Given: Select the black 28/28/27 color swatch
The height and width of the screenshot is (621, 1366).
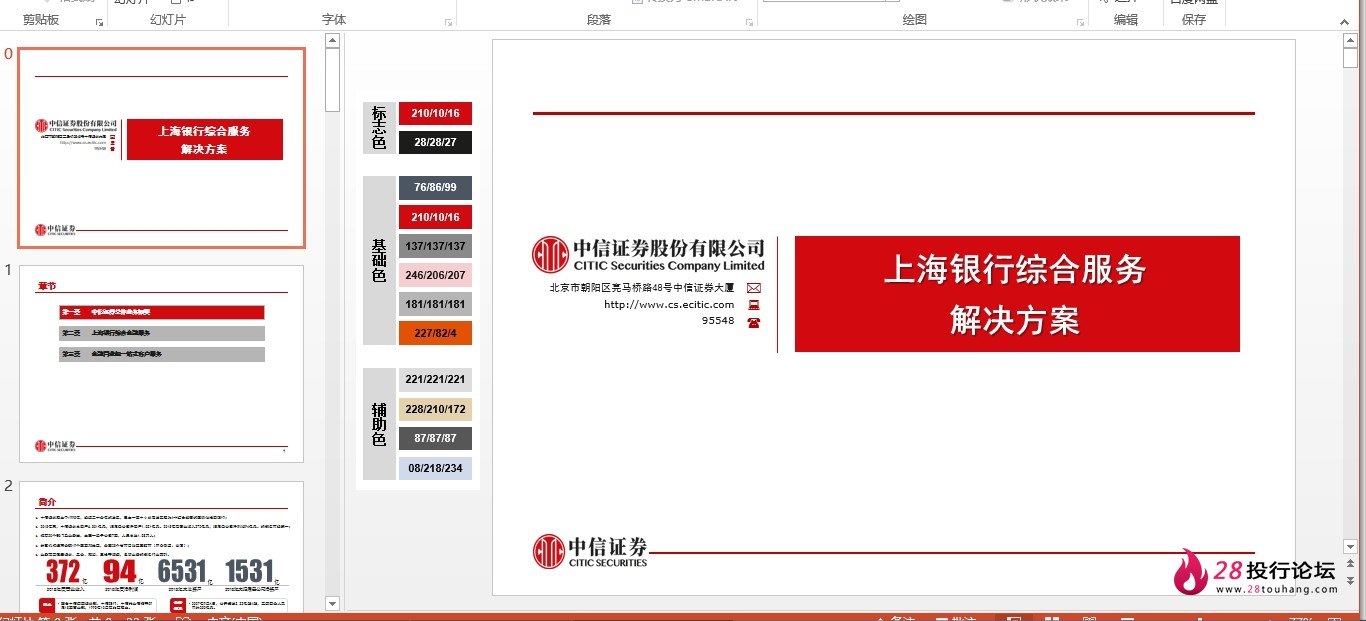Looking at the screenshot, I should point(435,142).
